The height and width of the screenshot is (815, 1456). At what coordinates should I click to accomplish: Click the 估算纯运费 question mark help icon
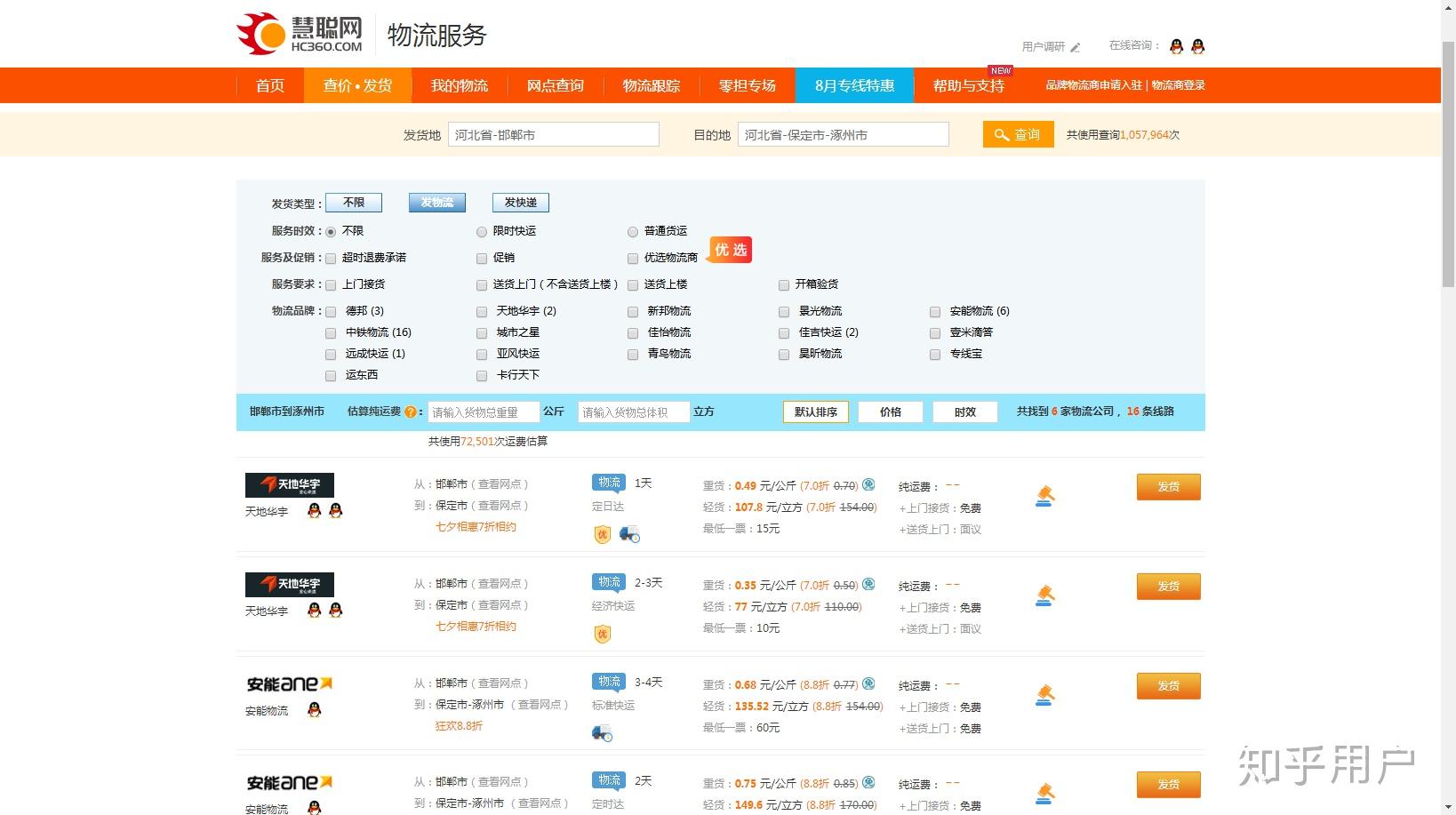coord(410,411)
